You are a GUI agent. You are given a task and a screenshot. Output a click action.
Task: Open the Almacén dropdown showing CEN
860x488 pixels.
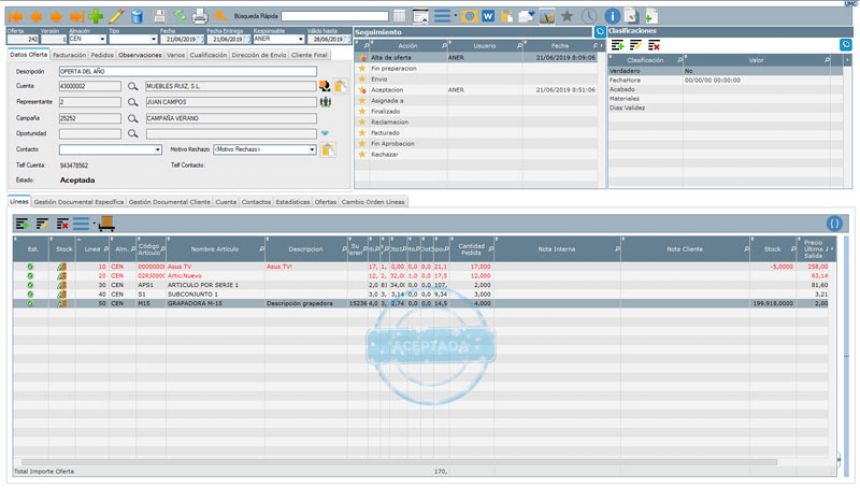[x=101, y=40]
